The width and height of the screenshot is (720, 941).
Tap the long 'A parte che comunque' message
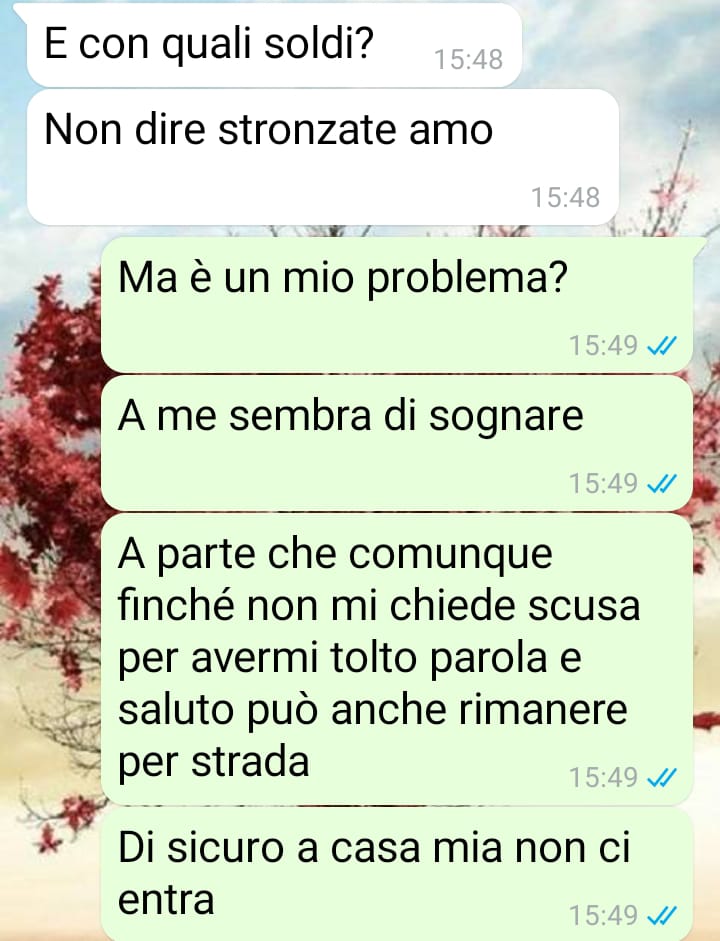coord(397,659)
